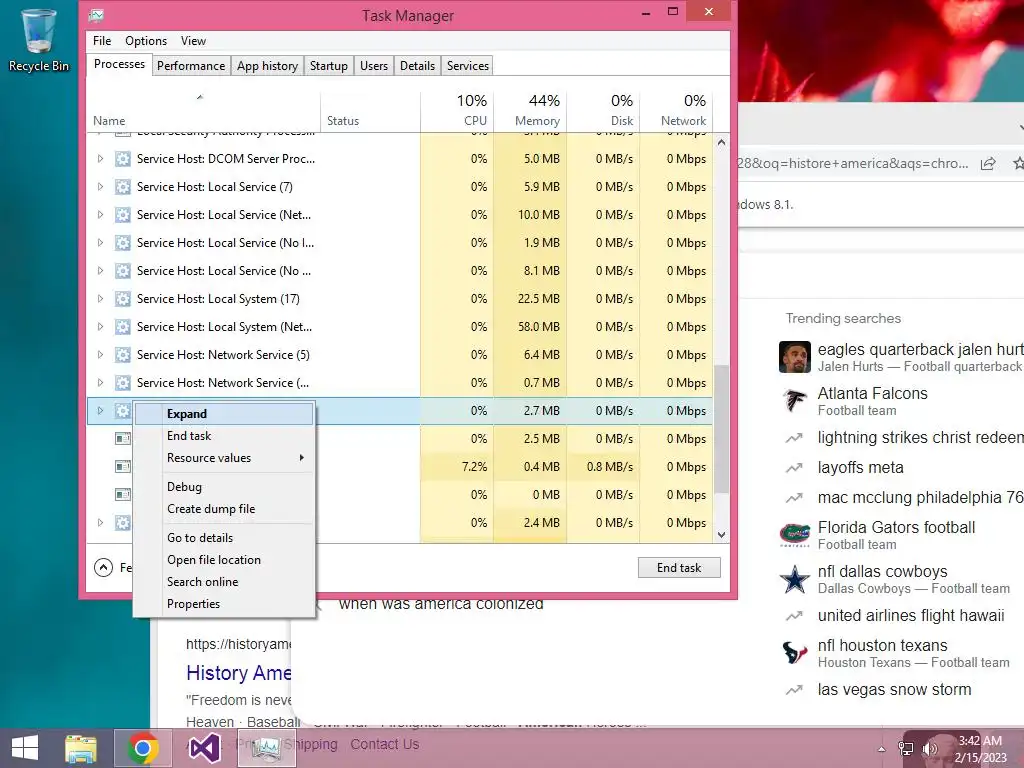Click gear icon of Service Host: Local Service (7)

[x=123, y=187]
